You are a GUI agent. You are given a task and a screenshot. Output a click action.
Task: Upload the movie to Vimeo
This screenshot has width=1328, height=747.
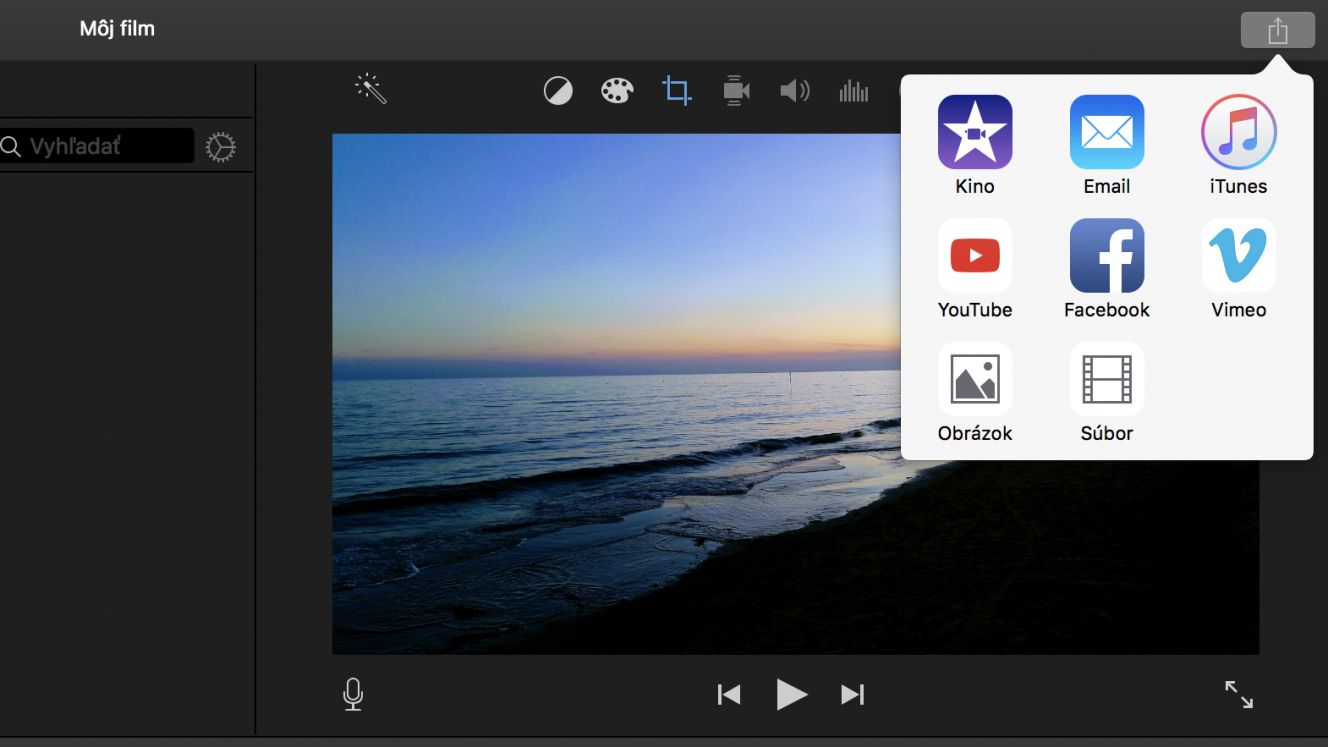(1238, 269)
